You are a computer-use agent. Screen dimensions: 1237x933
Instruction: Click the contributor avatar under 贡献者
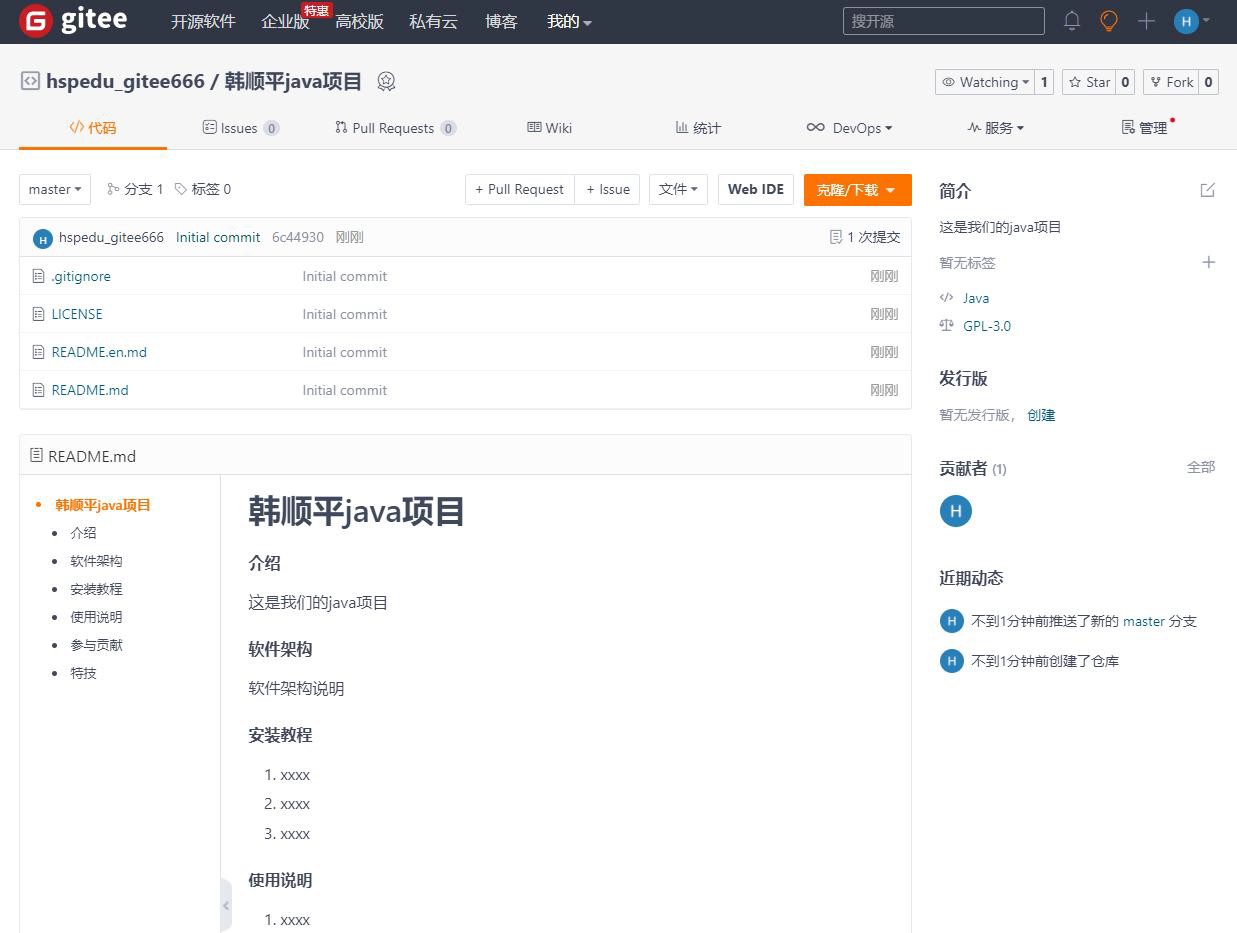click(x=955, y=511)
